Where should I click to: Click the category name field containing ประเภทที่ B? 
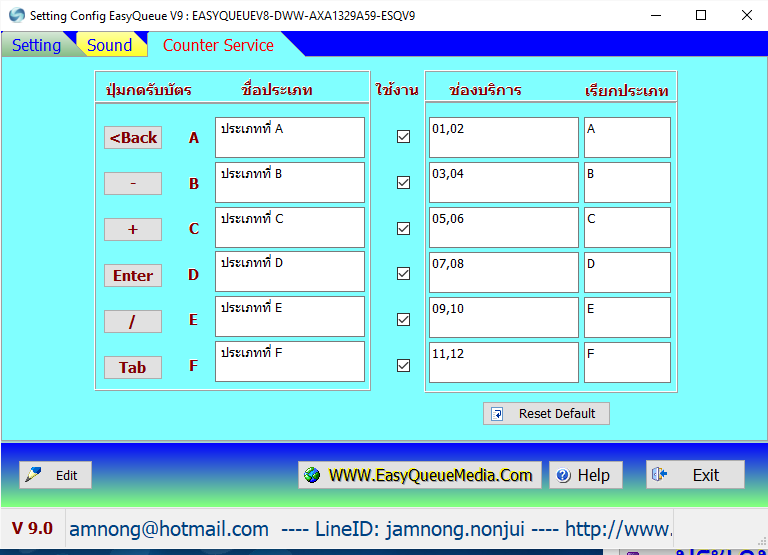[x=289, y=182]
